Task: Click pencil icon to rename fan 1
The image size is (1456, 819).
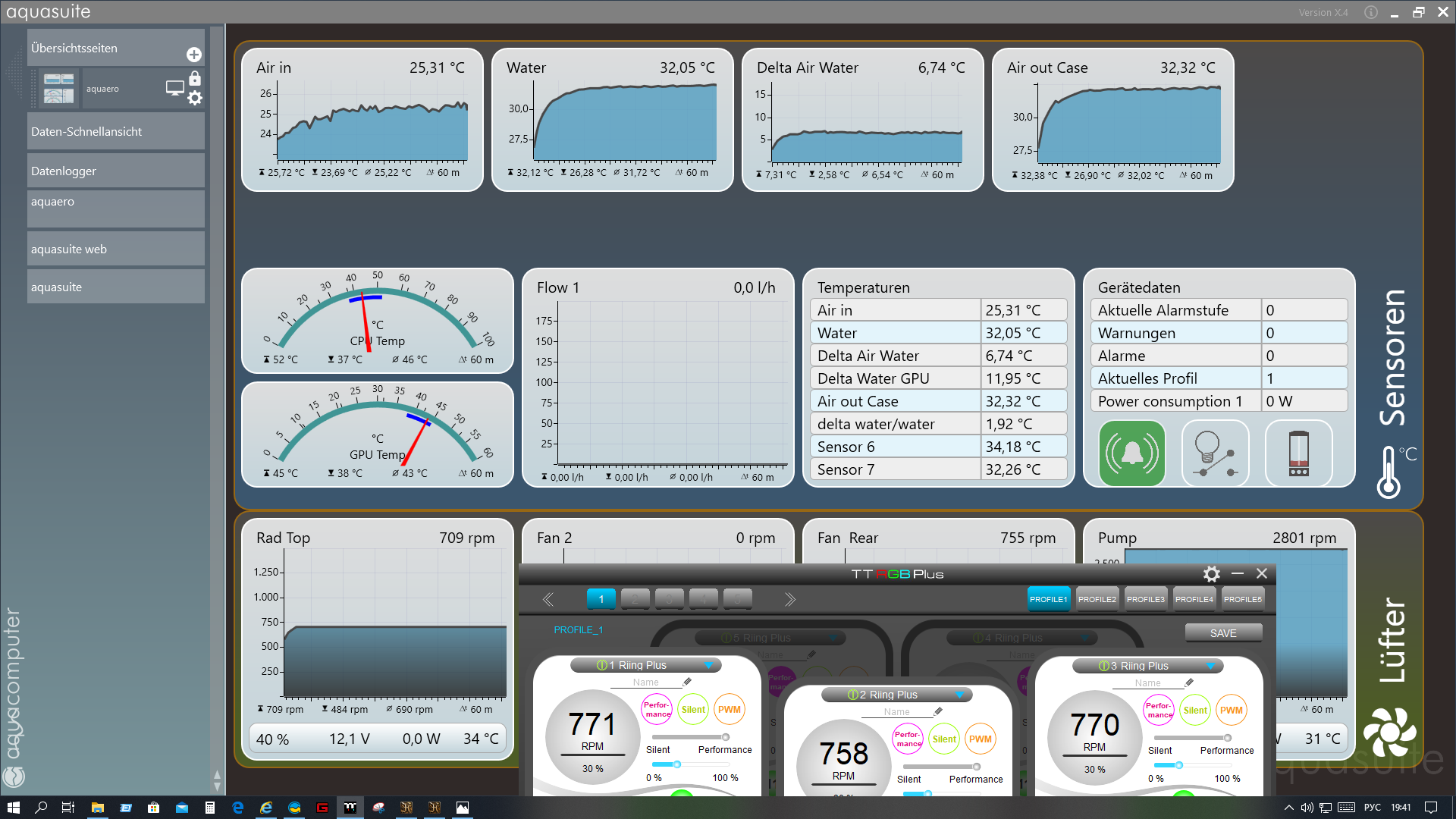Action: (x=687, y=682)
